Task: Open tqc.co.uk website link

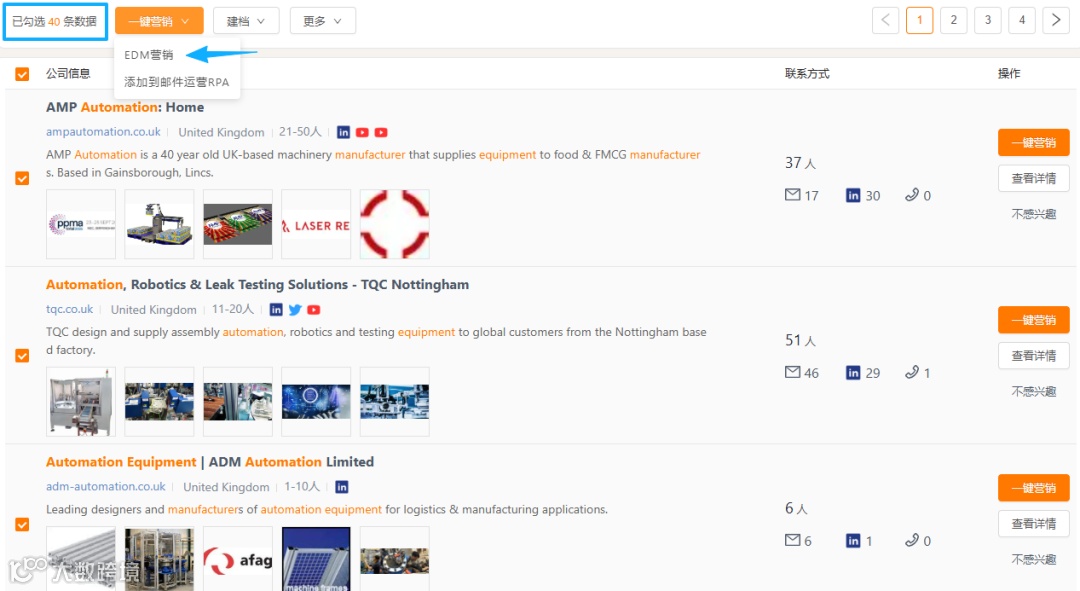Action: point(70,309)
